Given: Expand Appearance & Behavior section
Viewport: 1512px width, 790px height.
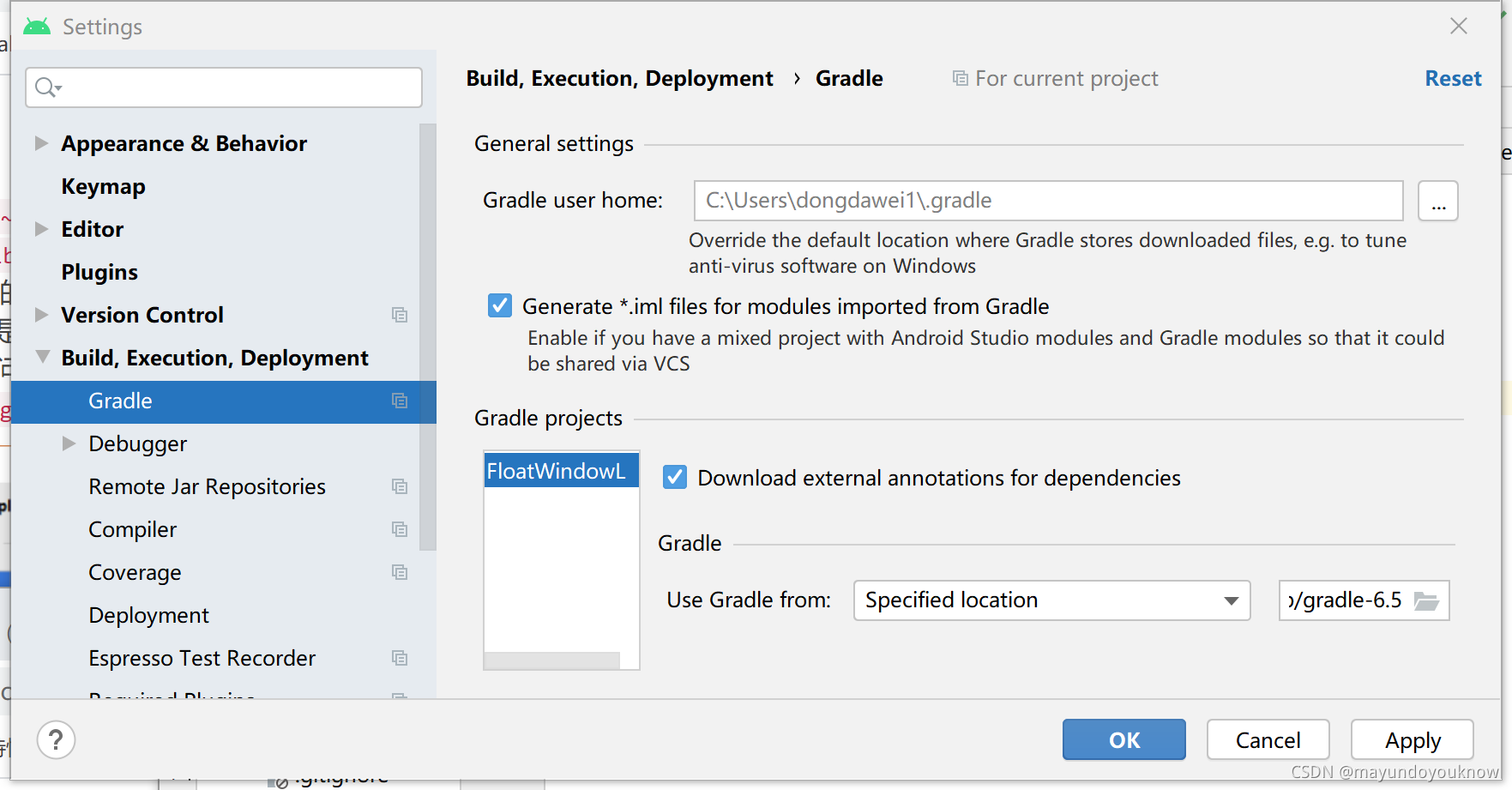Looking at the screenshot, I should (x=41, y=143).
